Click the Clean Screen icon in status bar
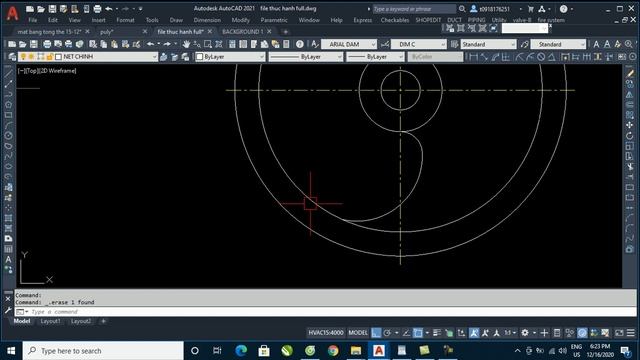640x360 pixels. [619, 333]
